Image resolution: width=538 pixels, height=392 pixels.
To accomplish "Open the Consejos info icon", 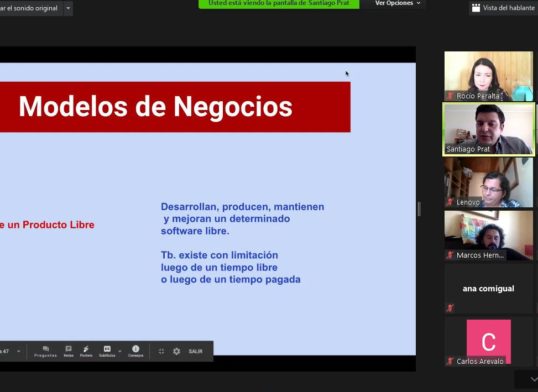I will coord(136,351).
